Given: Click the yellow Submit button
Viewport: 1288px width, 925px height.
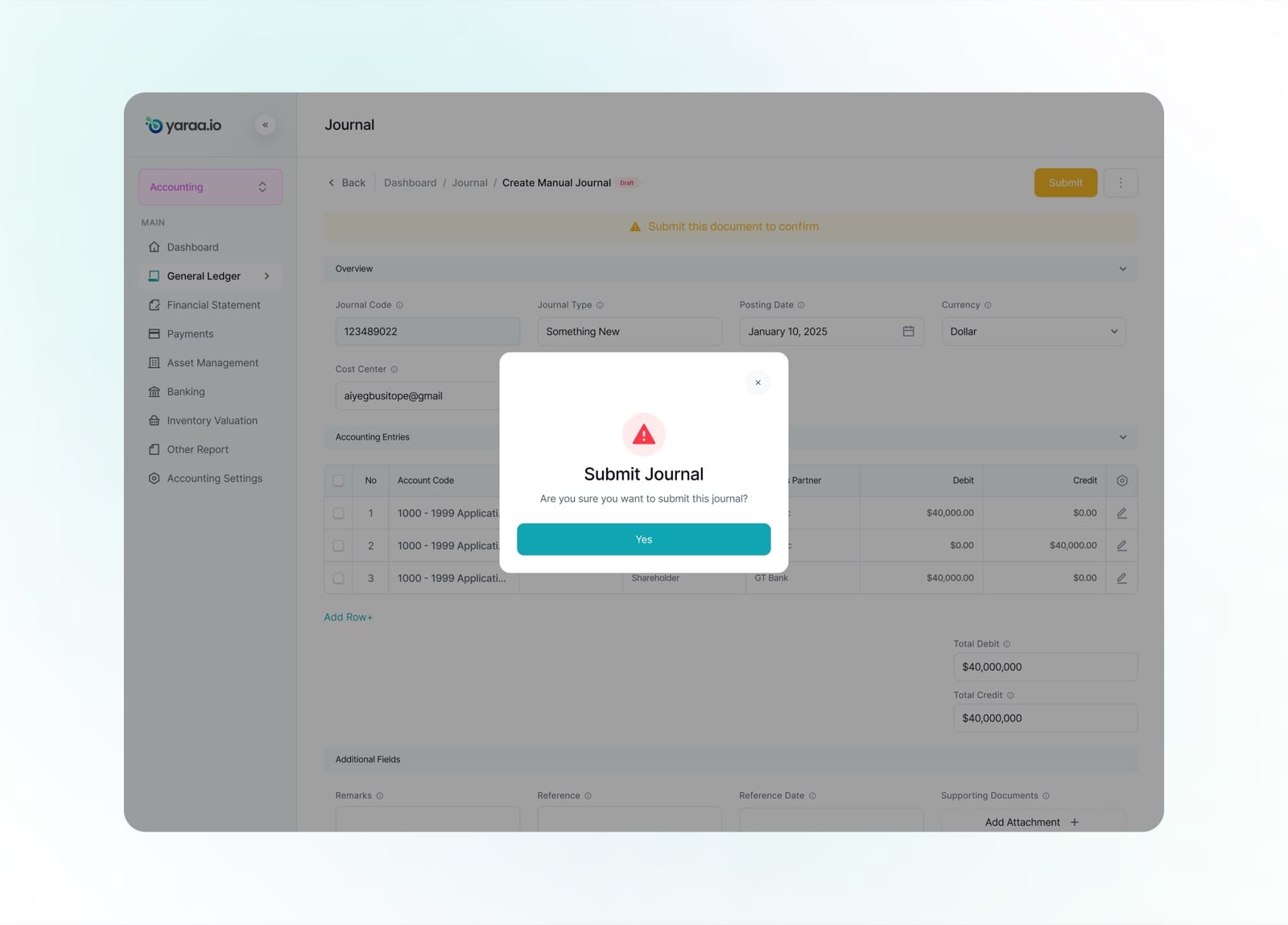Looking at the screenshot, I should point(1065,183).
